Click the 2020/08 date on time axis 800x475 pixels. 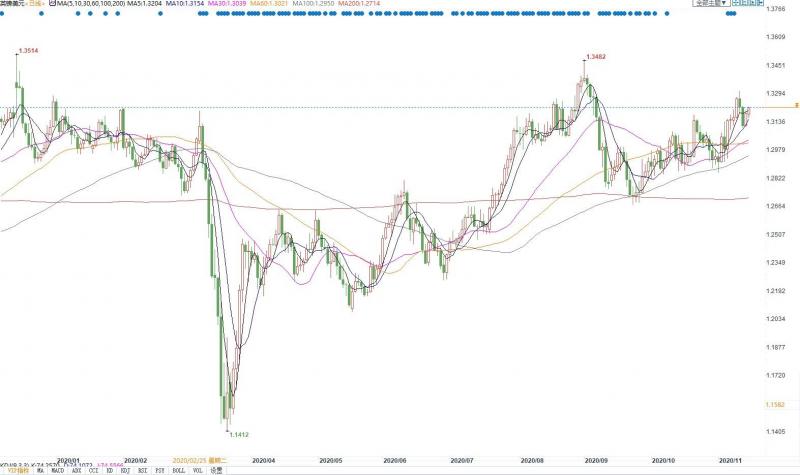[x=532, y=460]
